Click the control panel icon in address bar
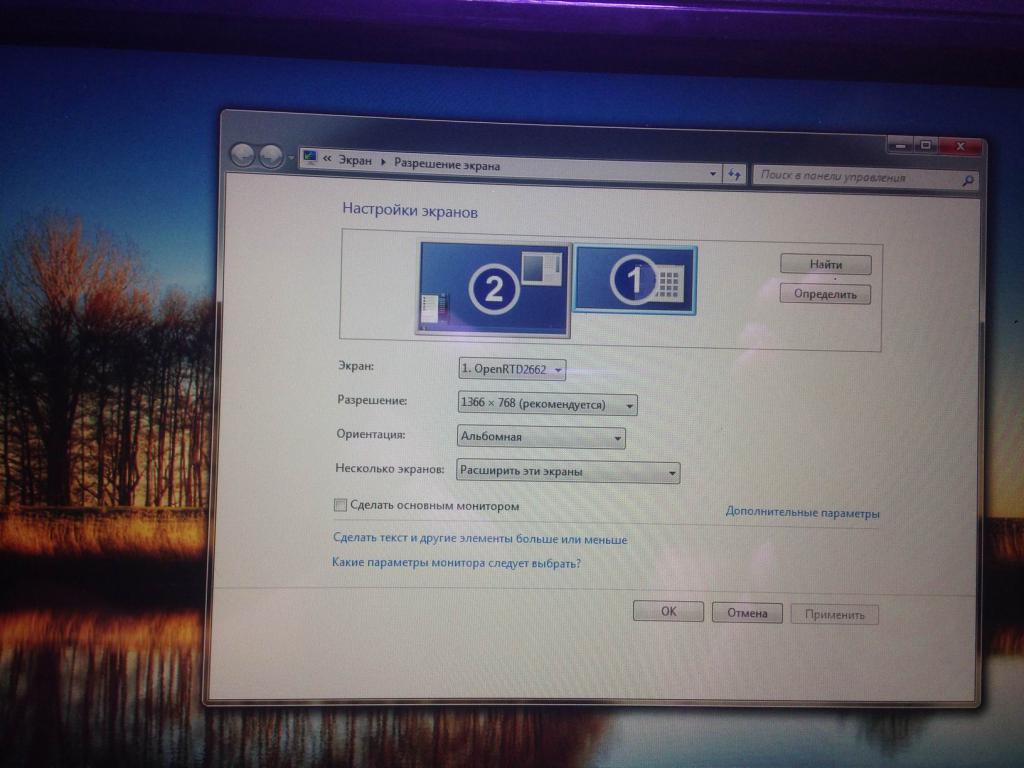The image size is (1024, 768). (310, 158)
